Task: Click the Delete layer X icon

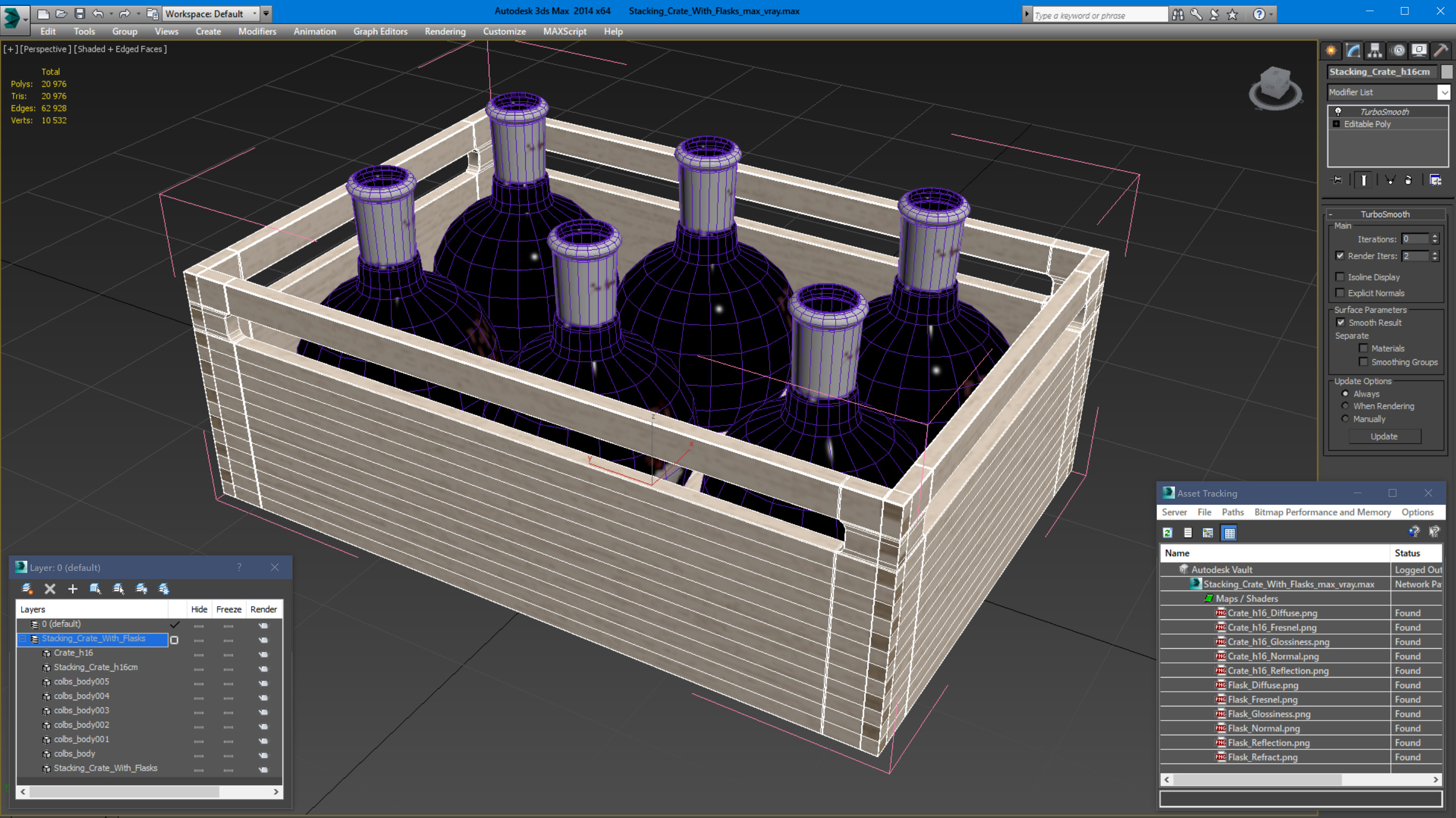Action: click(x=50, y=589)
